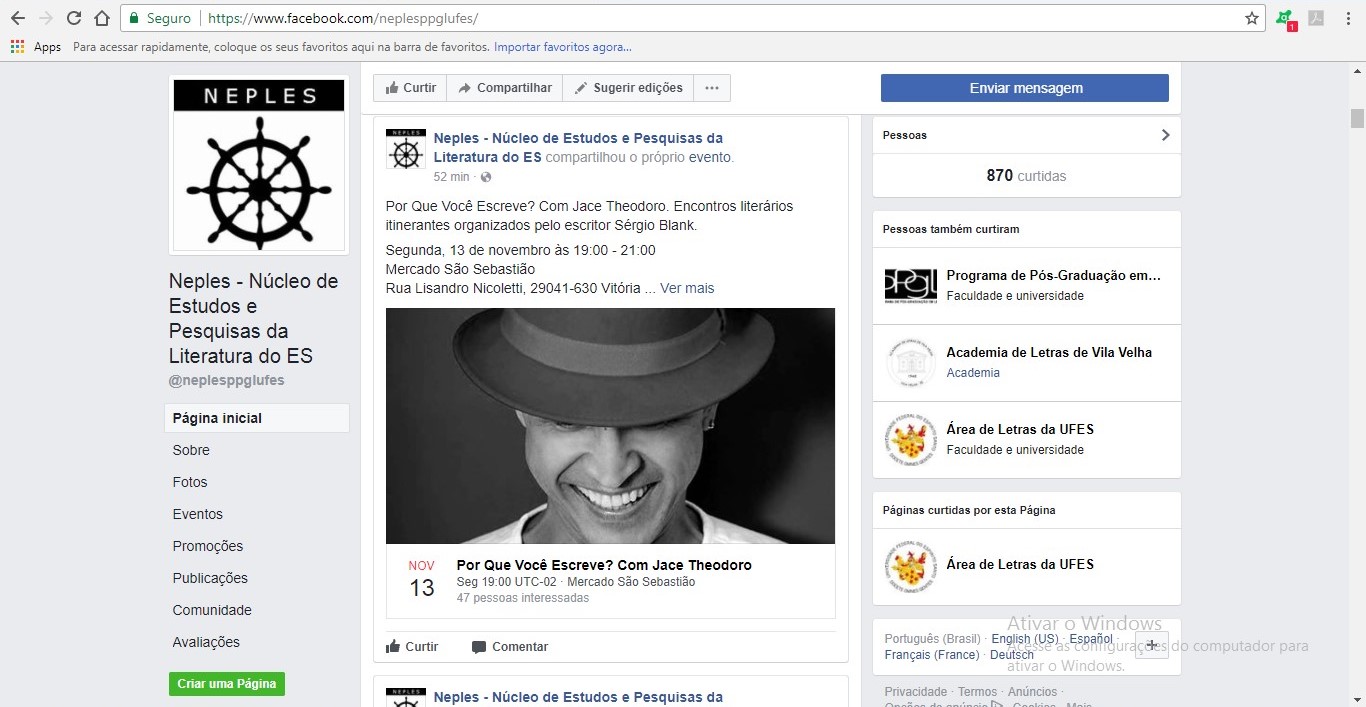Switch language to English (US)

pos(1025,639)
